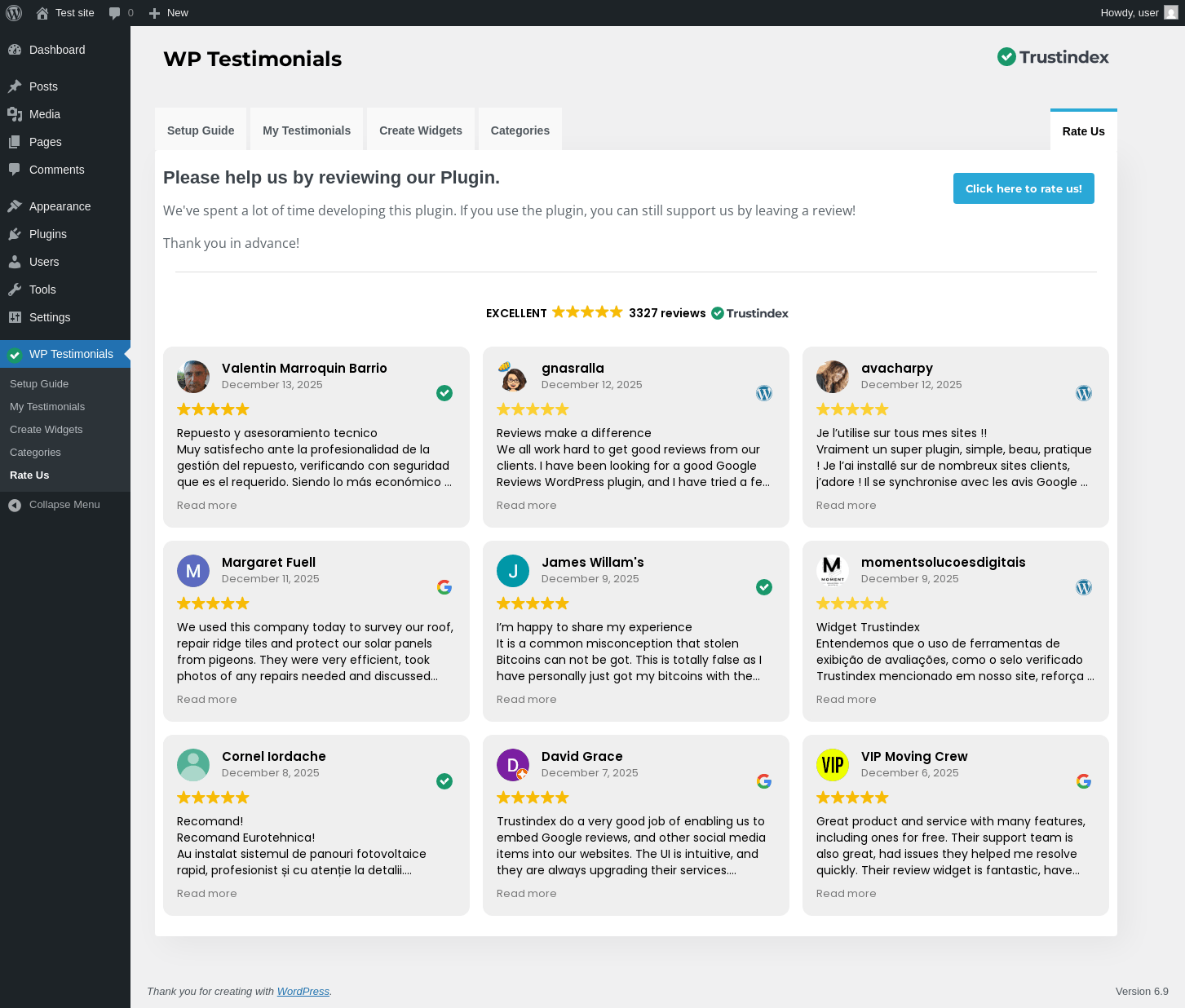The width and height of the screenshot is (1185, 1008).
Task: Click the Google icon on David Grace review
Action: click(764, 781)
